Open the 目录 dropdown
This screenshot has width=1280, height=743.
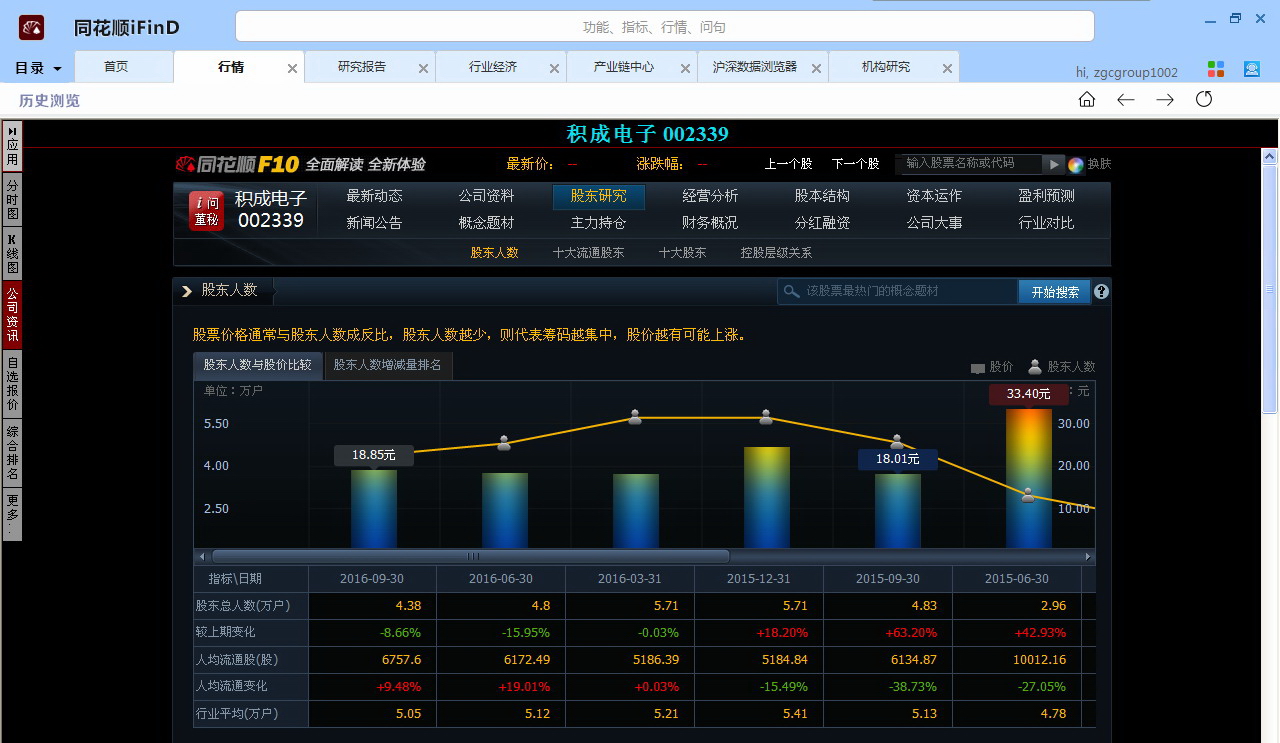click(x=36, y=67)
